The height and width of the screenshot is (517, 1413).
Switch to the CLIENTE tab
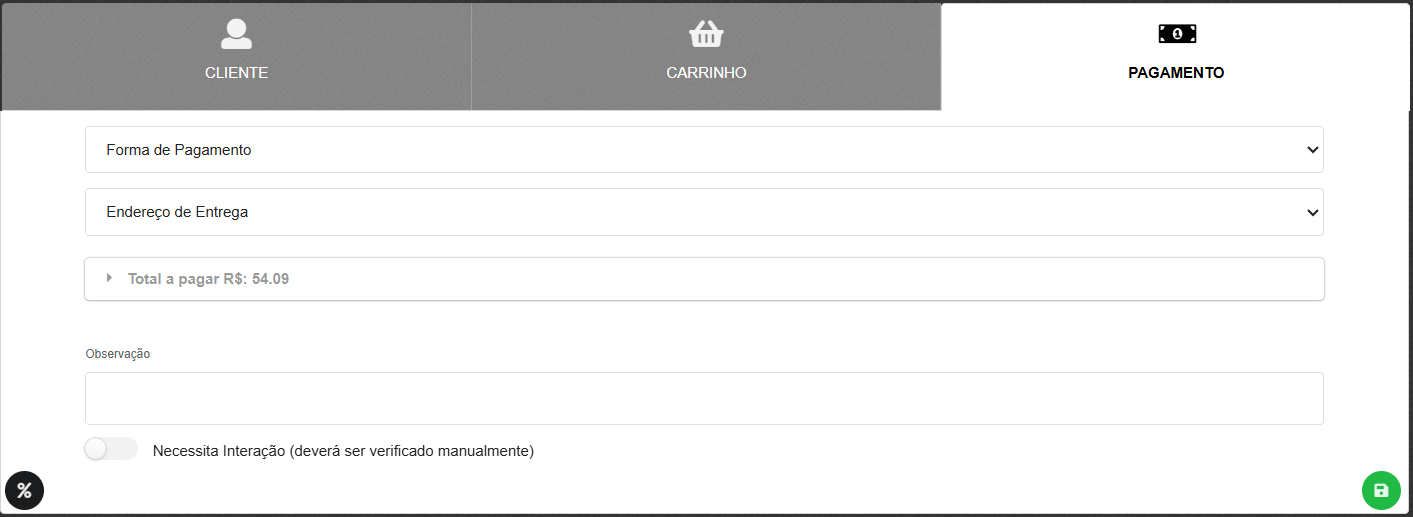point(236,73)
